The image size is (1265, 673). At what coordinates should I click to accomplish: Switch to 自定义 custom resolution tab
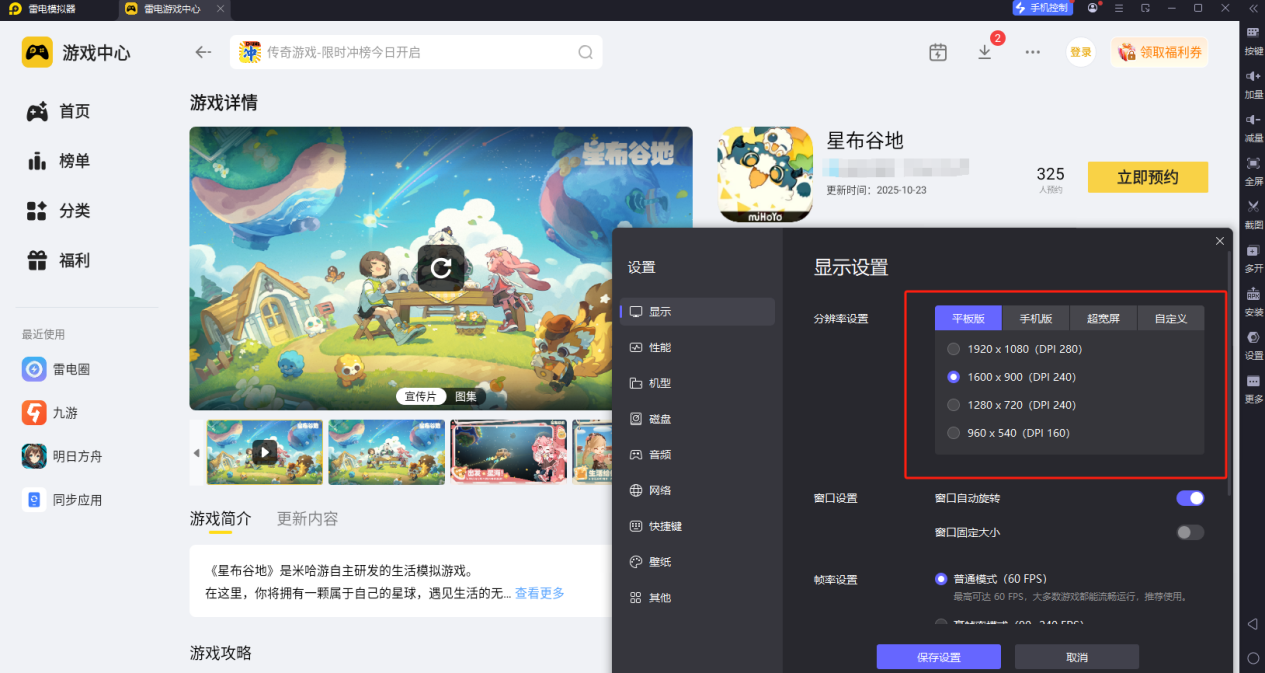pos(1170,317)
